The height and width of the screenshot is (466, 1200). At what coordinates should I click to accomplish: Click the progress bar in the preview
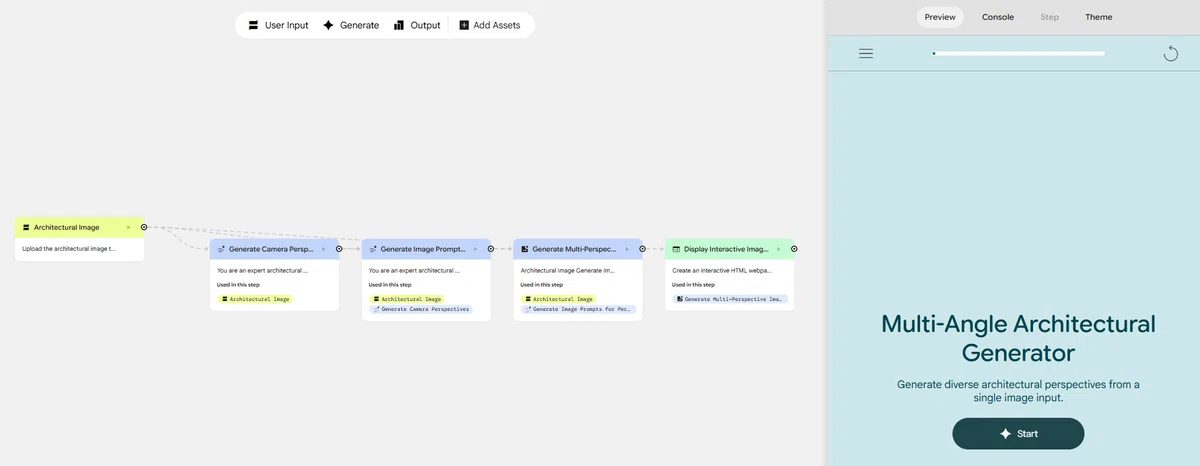pyautogui.click(x=1018, y=53)
